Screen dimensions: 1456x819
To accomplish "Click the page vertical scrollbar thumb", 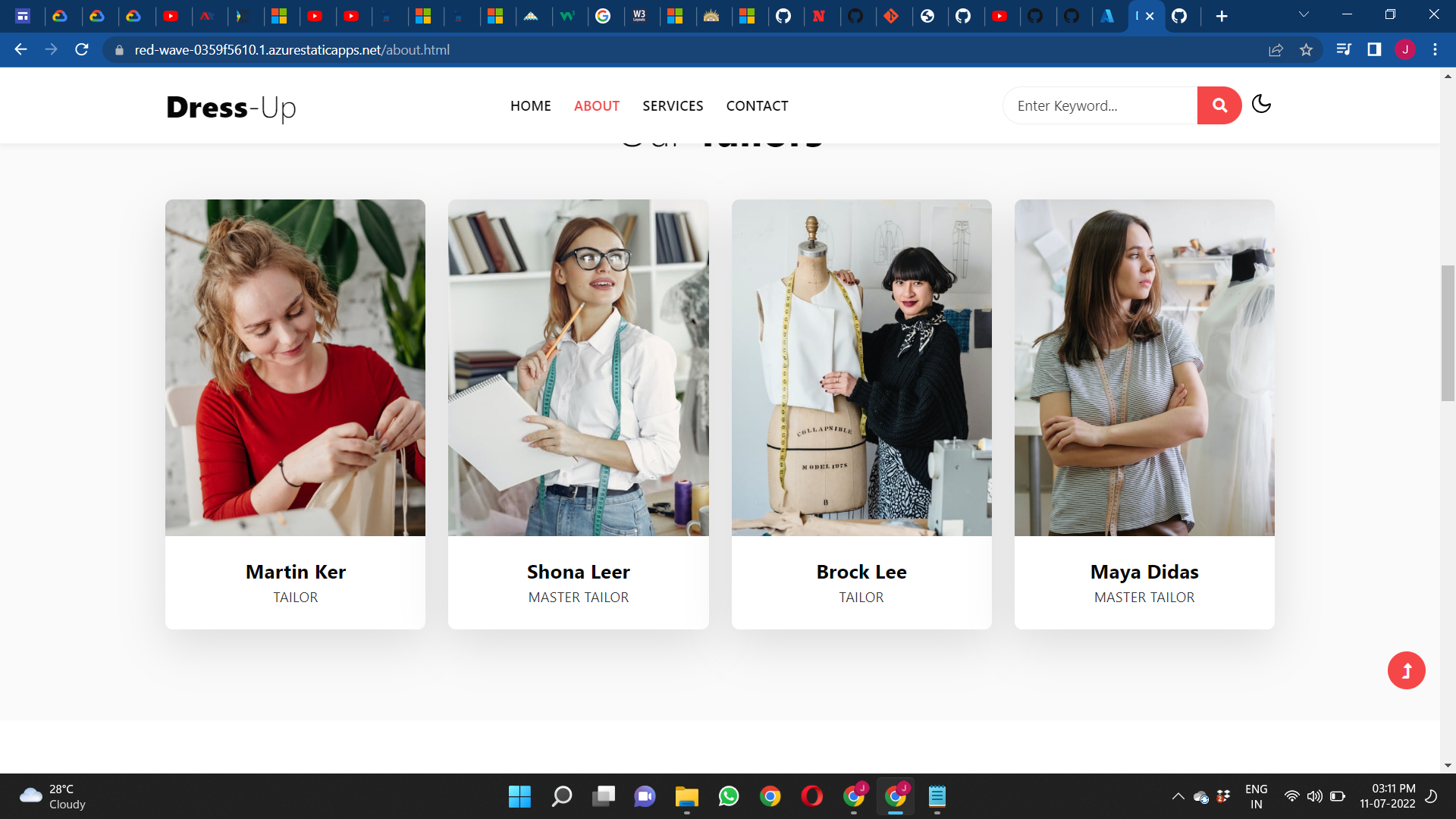I will [x=1448, y=334].
